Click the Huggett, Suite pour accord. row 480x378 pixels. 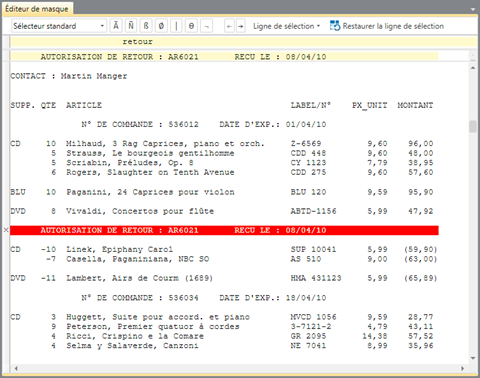point(222,317)
